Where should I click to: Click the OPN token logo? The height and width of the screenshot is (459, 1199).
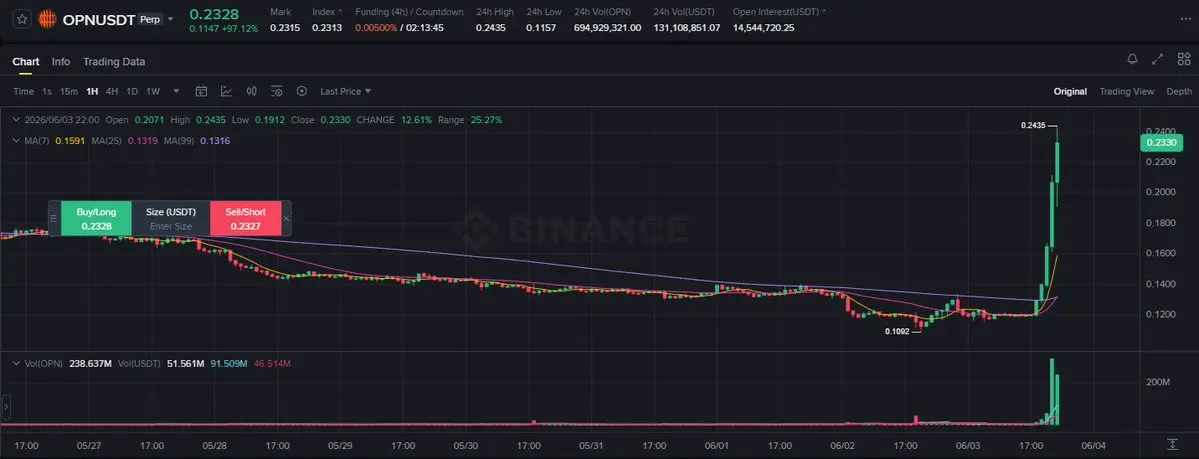pos(47,19)
